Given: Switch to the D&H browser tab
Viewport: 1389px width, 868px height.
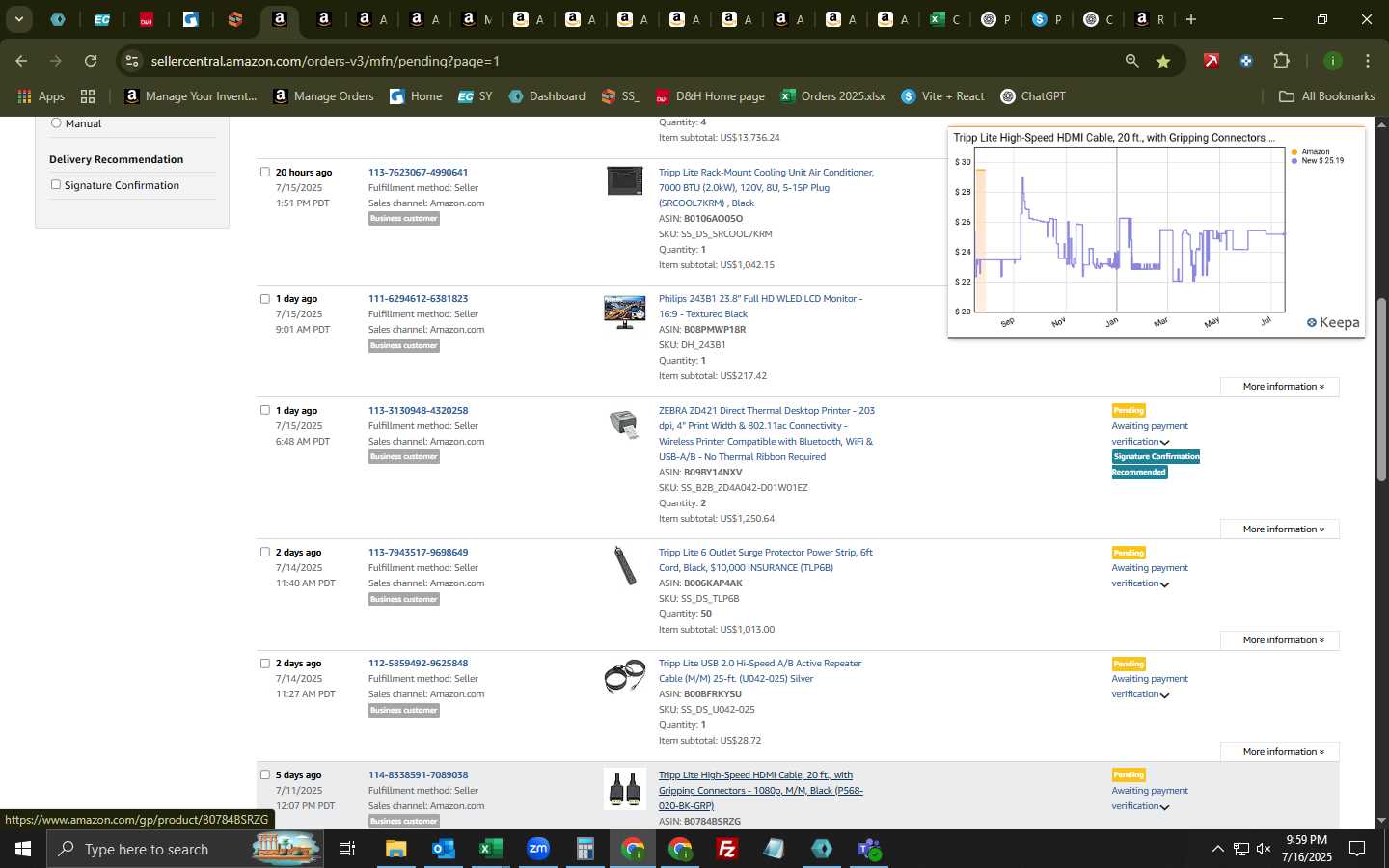Looking at the screenshot, I should pos(147,19).
